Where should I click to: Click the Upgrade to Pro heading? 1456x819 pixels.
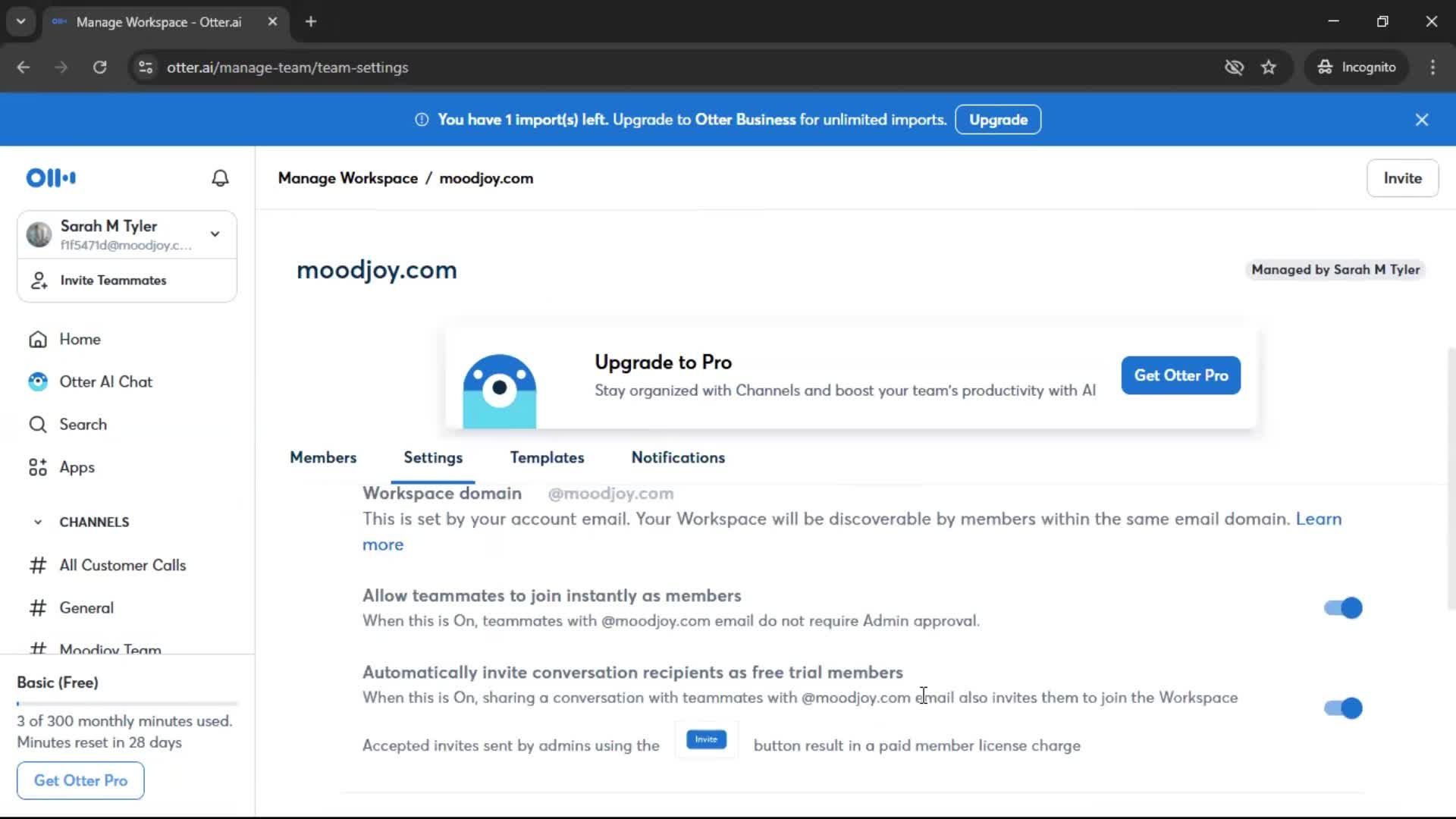pyautogui.click(x=663, y=362)
